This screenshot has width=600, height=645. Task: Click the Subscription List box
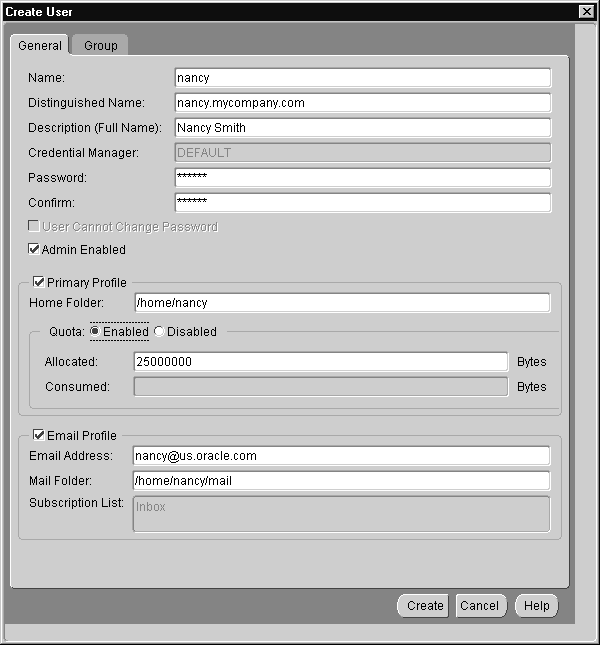pyautogui.click(x=341, y=514)
